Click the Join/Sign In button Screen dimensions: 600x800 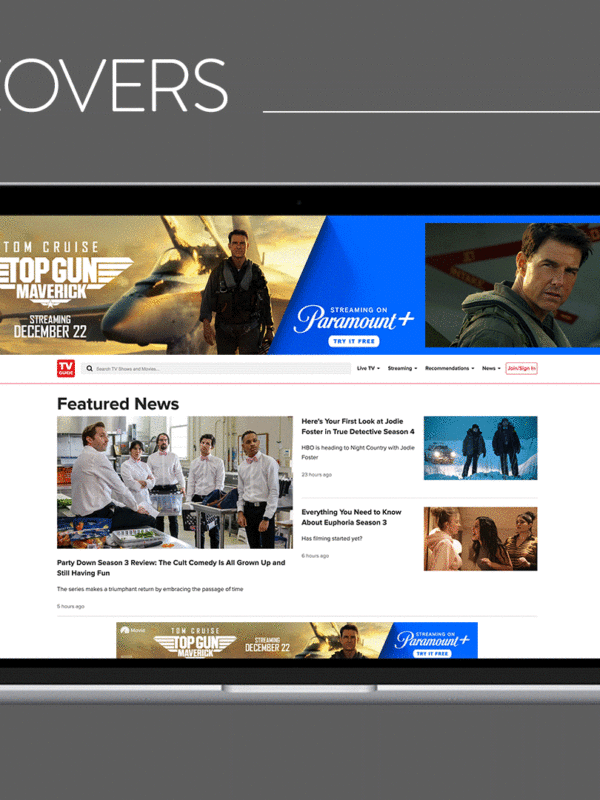[x=521, y=368]
